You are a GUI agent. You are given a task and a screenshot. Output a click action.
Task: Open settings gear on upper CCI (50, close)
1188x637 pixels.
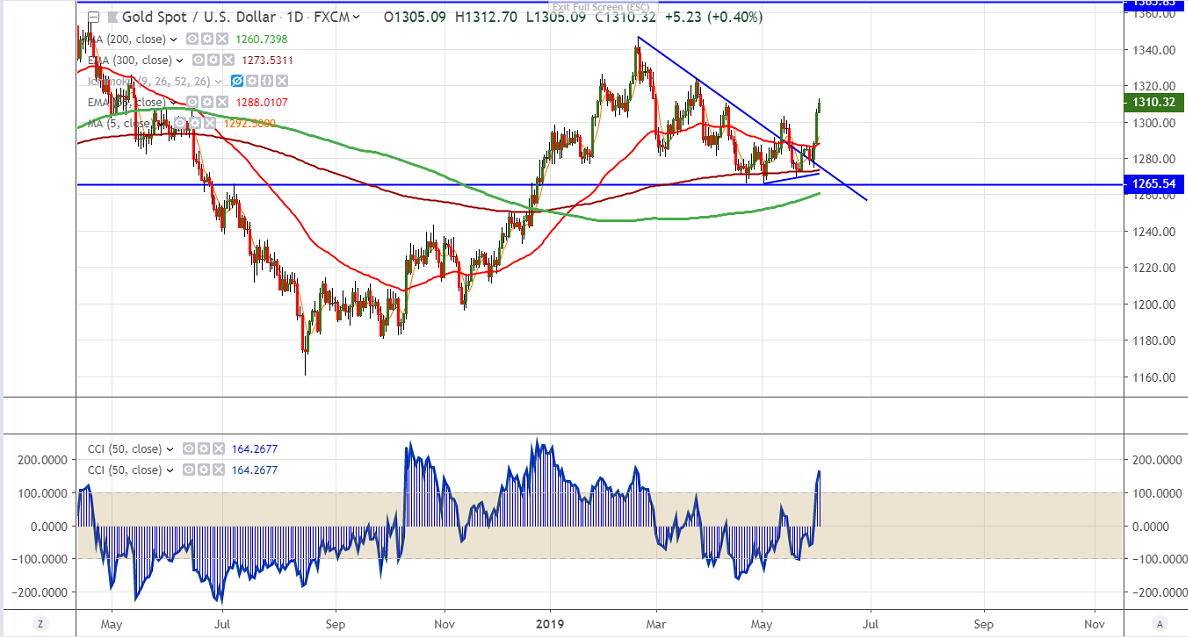coord(203,449)
